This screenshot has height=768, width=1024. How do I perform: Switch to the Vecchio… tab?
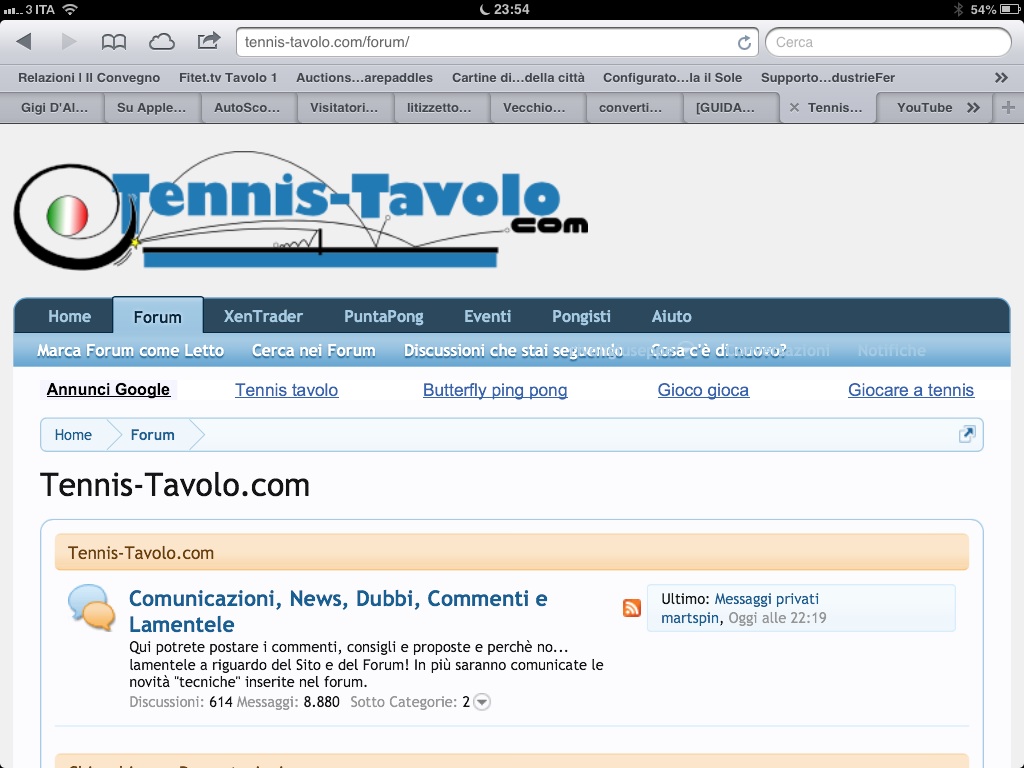click(534, 108)
